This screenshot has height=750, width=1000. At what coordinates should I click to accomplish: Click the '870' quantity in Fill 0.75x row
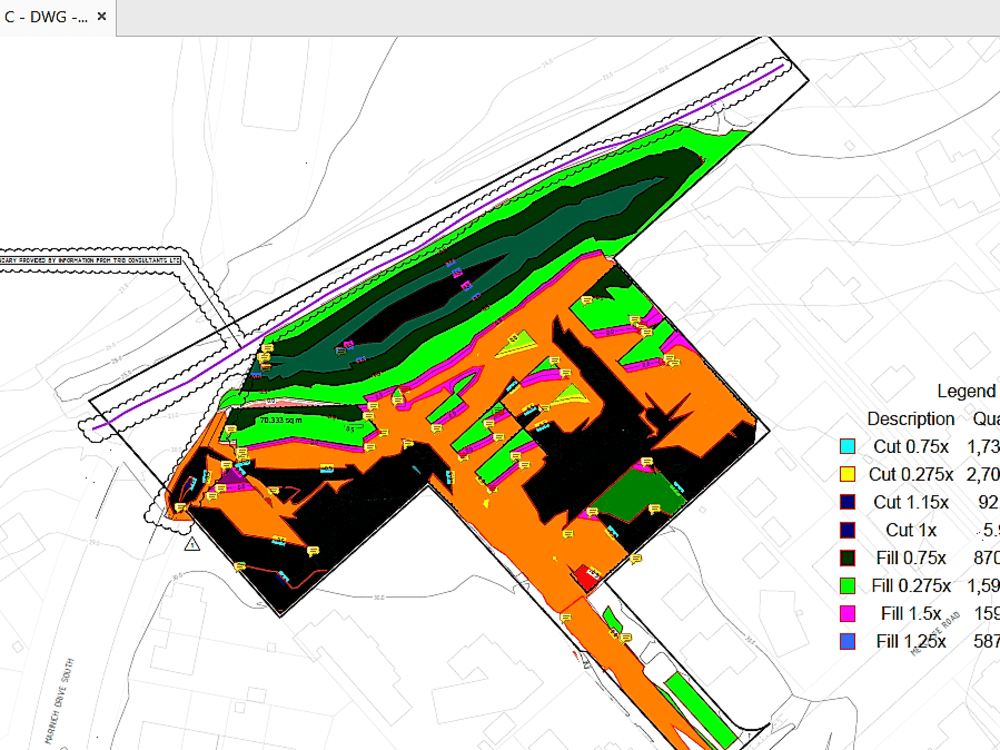[986, 558]
